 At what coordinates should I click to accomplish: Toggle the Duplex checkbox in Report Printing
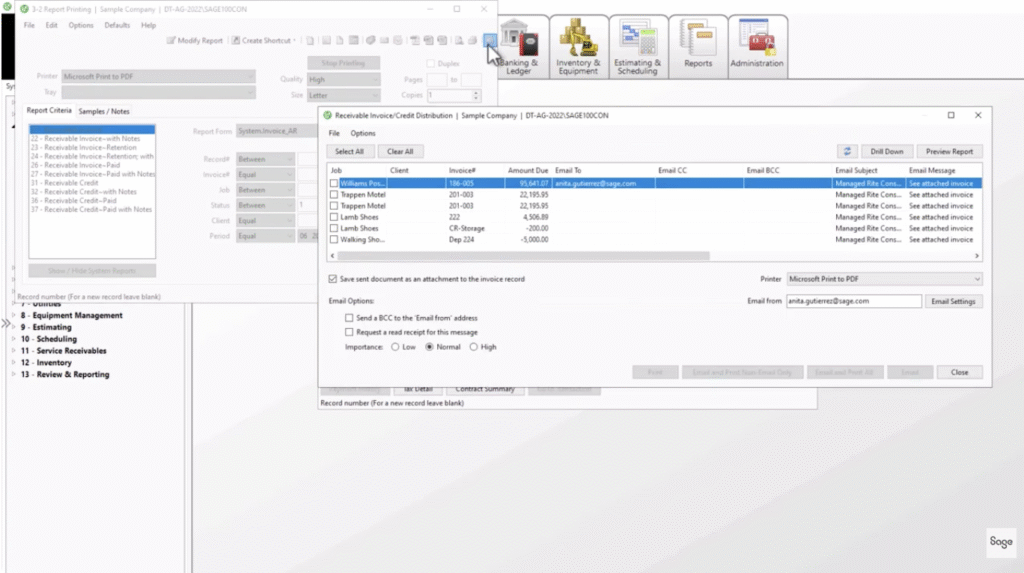coord(430,63)
